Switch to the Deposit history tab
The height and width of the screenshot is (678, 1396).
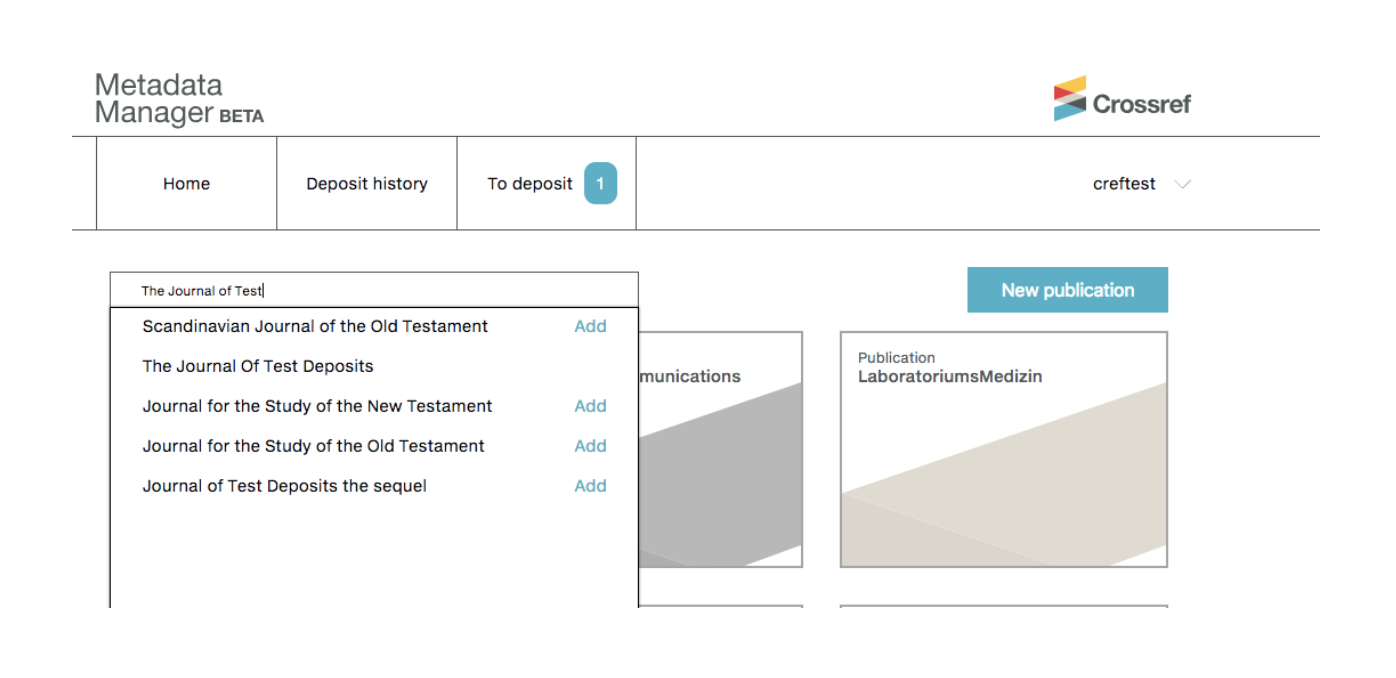pyautogui.click(x=366, y=184)
